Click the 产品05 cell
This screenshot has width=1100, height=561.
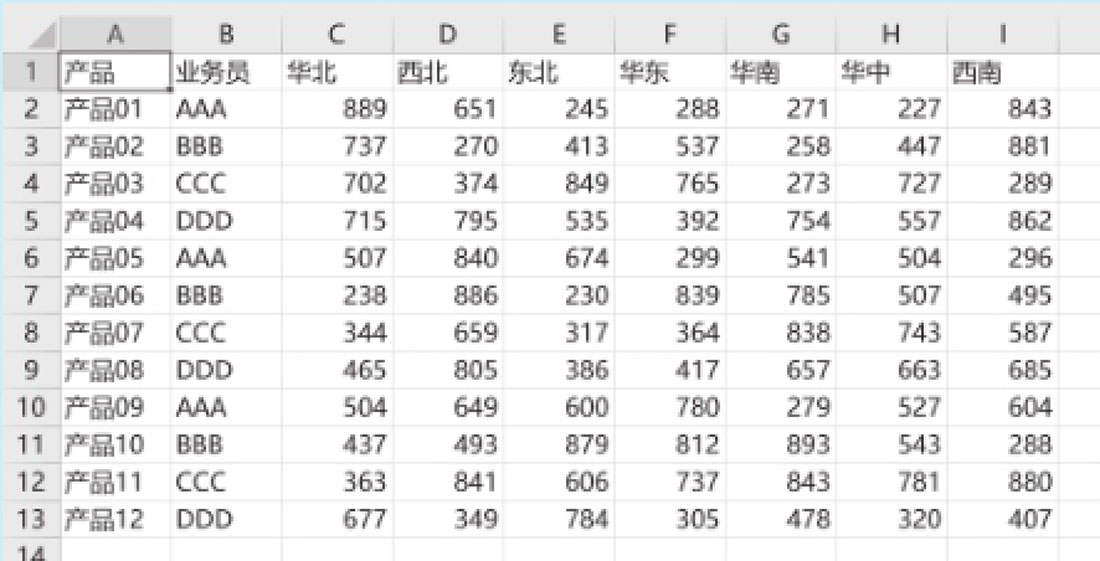[x=115, y=259]
